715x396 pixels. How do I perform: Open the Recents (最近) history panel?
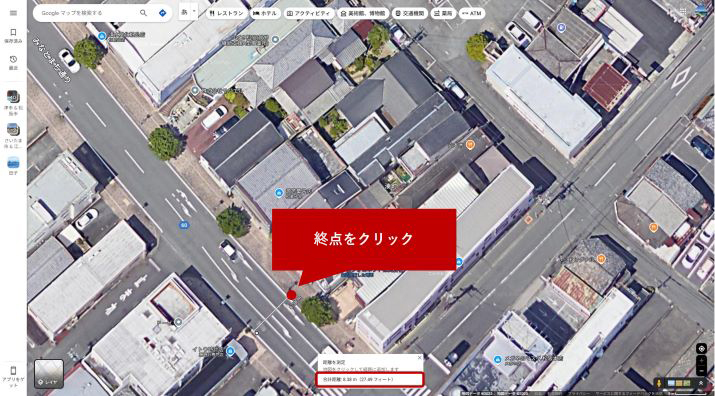click(x=13, y=63)
